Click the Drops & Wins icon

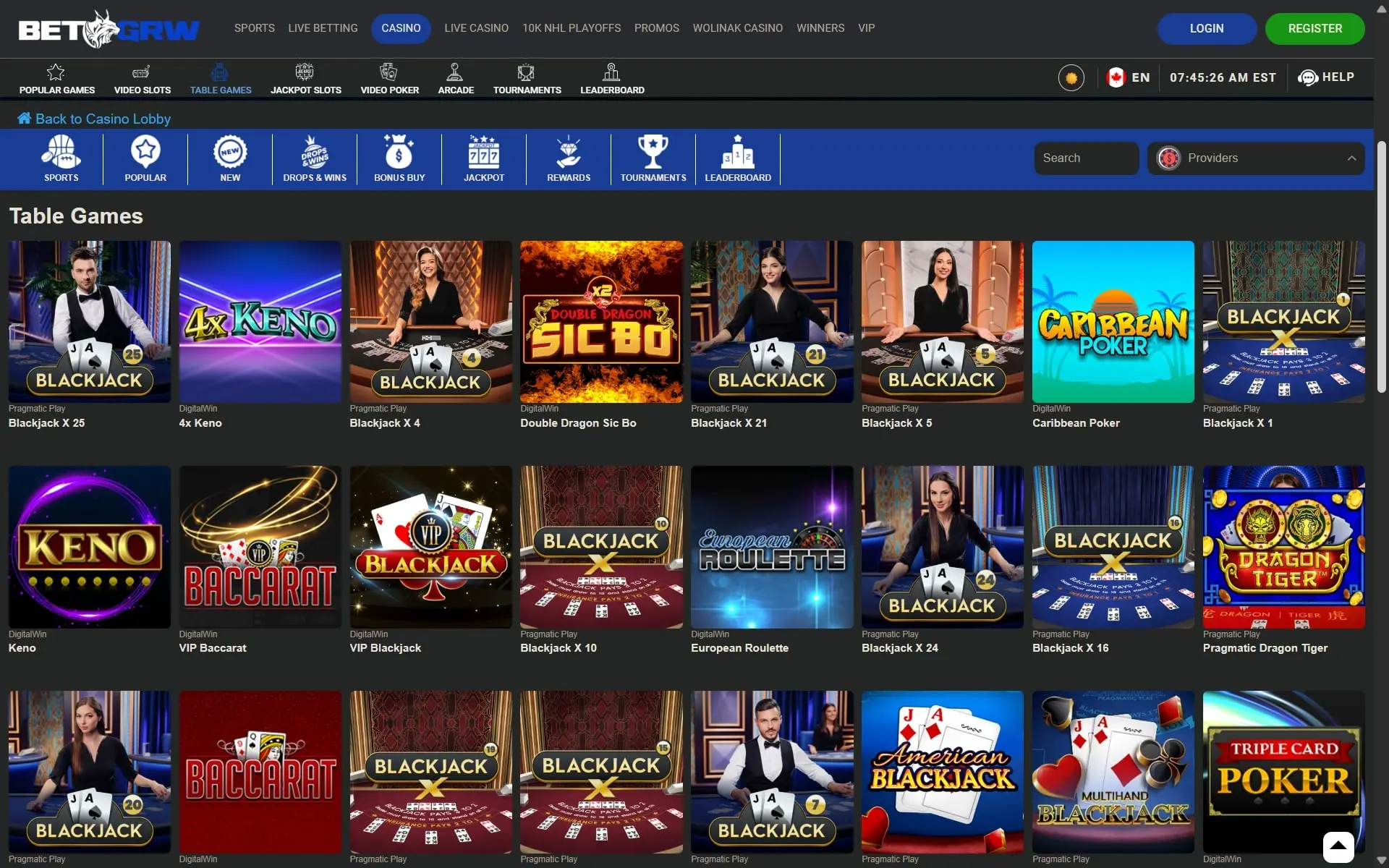(x=315, y=153)
